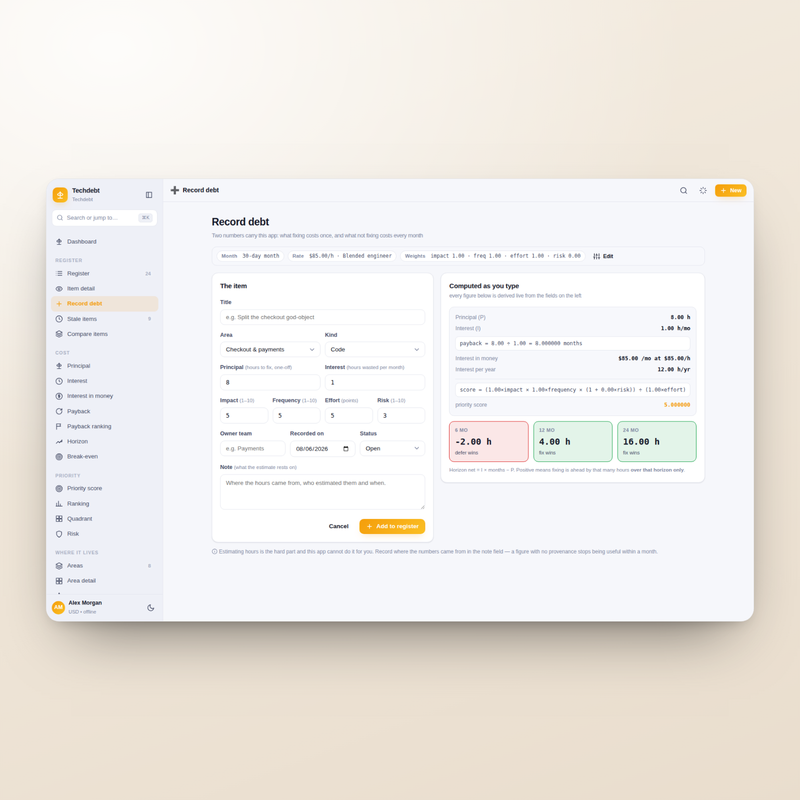Click the Dashboard icon
Screen dimensions: 800x800
[59, 242]
